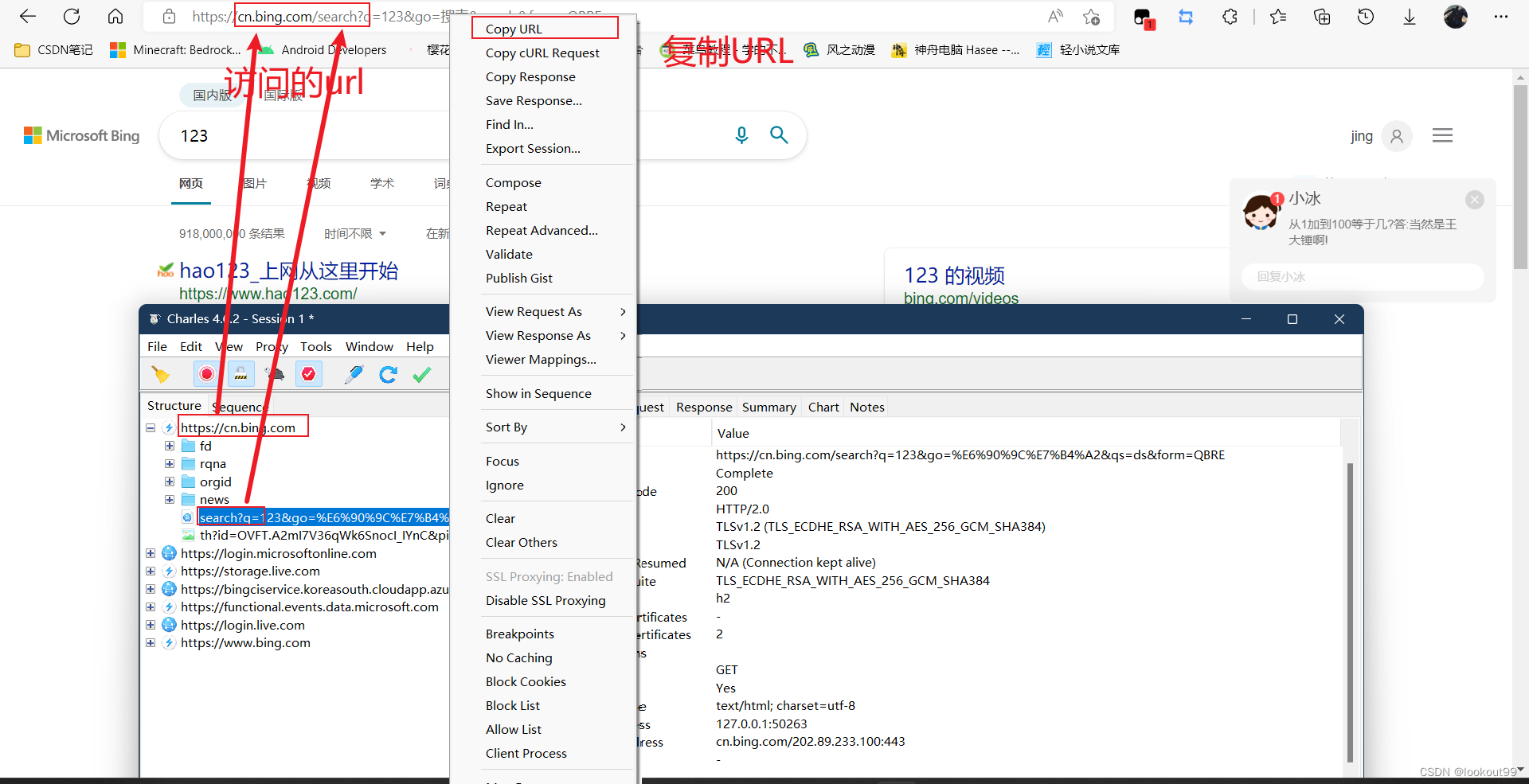Click the 国内版 Bing version toggle

point(212,96)
